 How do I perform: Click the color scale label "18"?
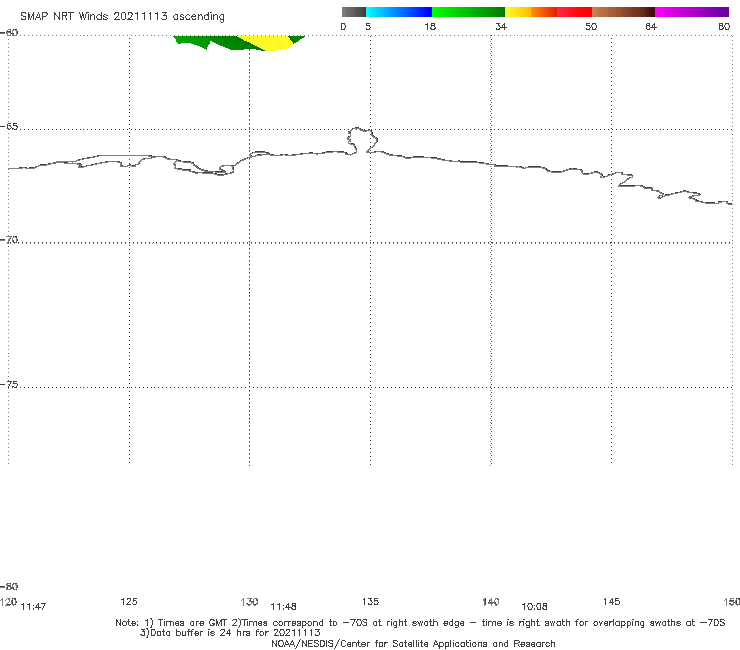point(430,27)
